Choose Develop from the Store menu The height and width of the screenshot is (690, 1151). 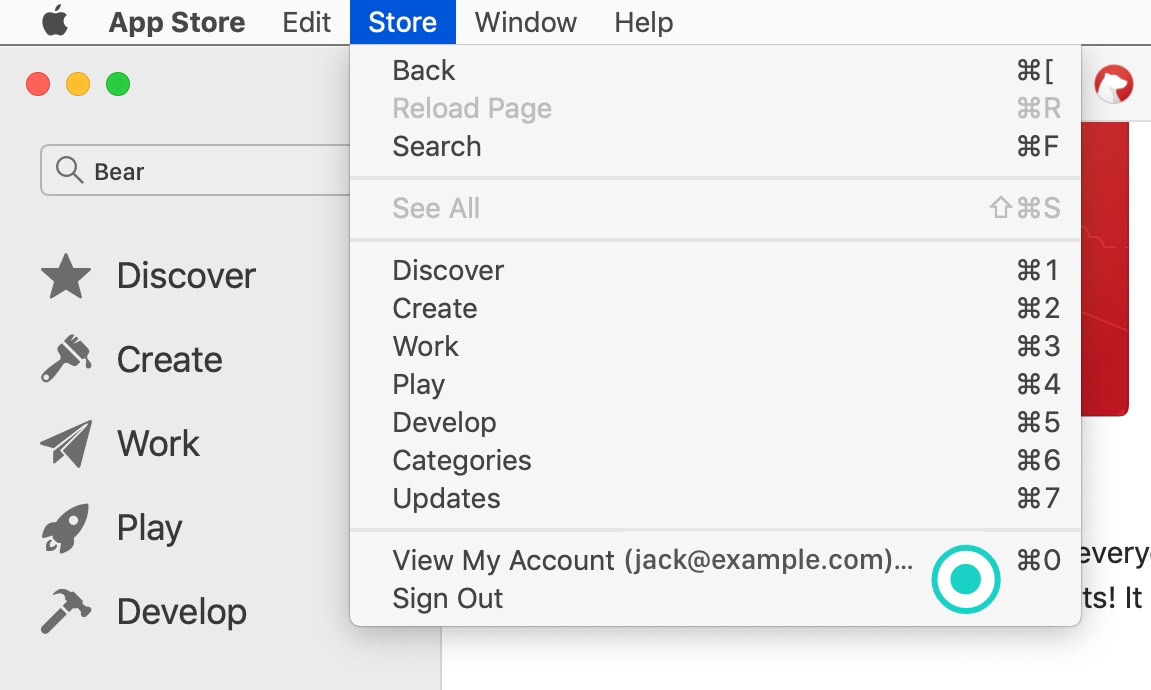pyautogui.click(x=445, y=423)
